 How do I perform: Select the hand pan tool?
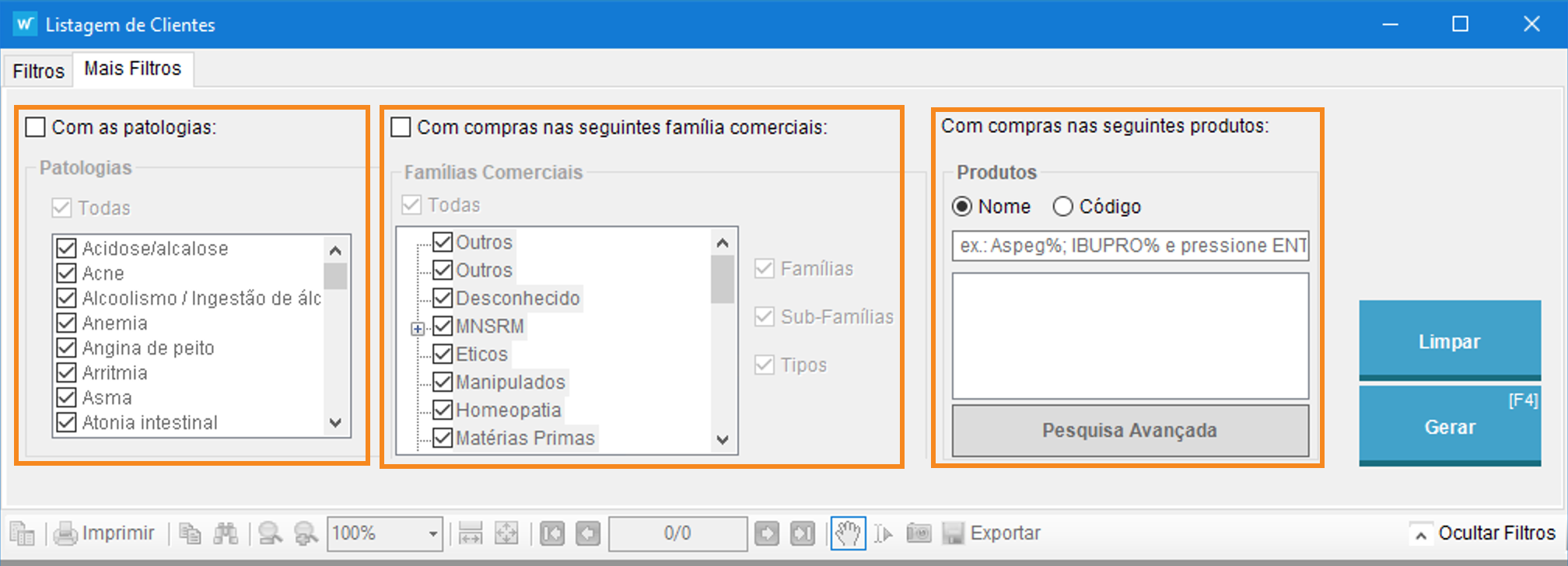[x=848, y=533]
